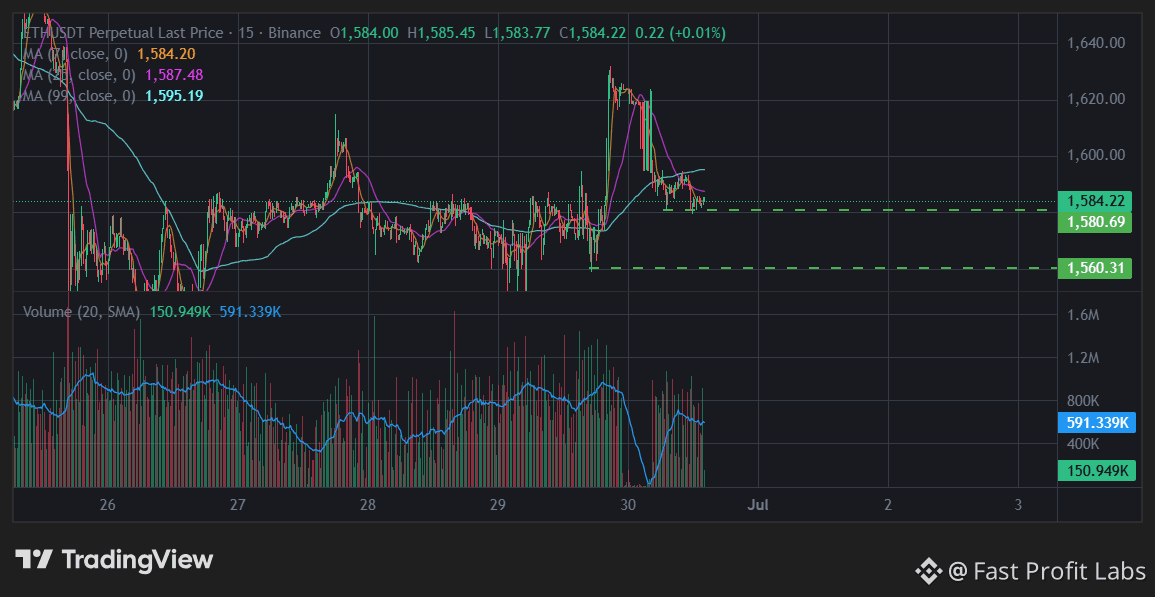
Task: Click date 2 on the time axis
Action: click(888, 505)
